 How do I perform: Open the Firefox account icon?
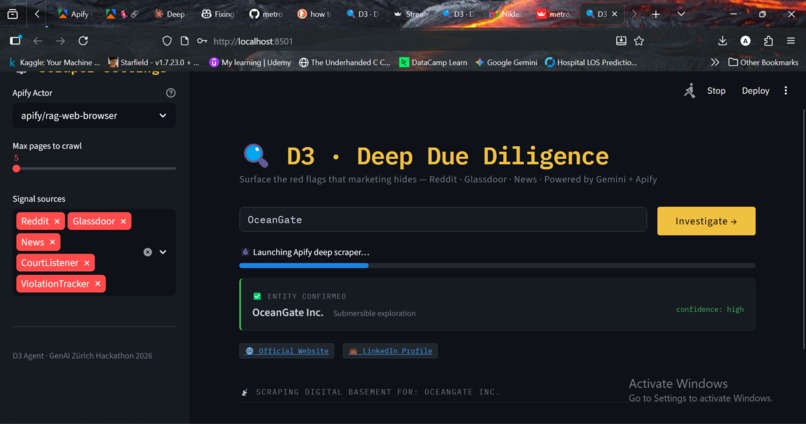[x=745, y=41]
